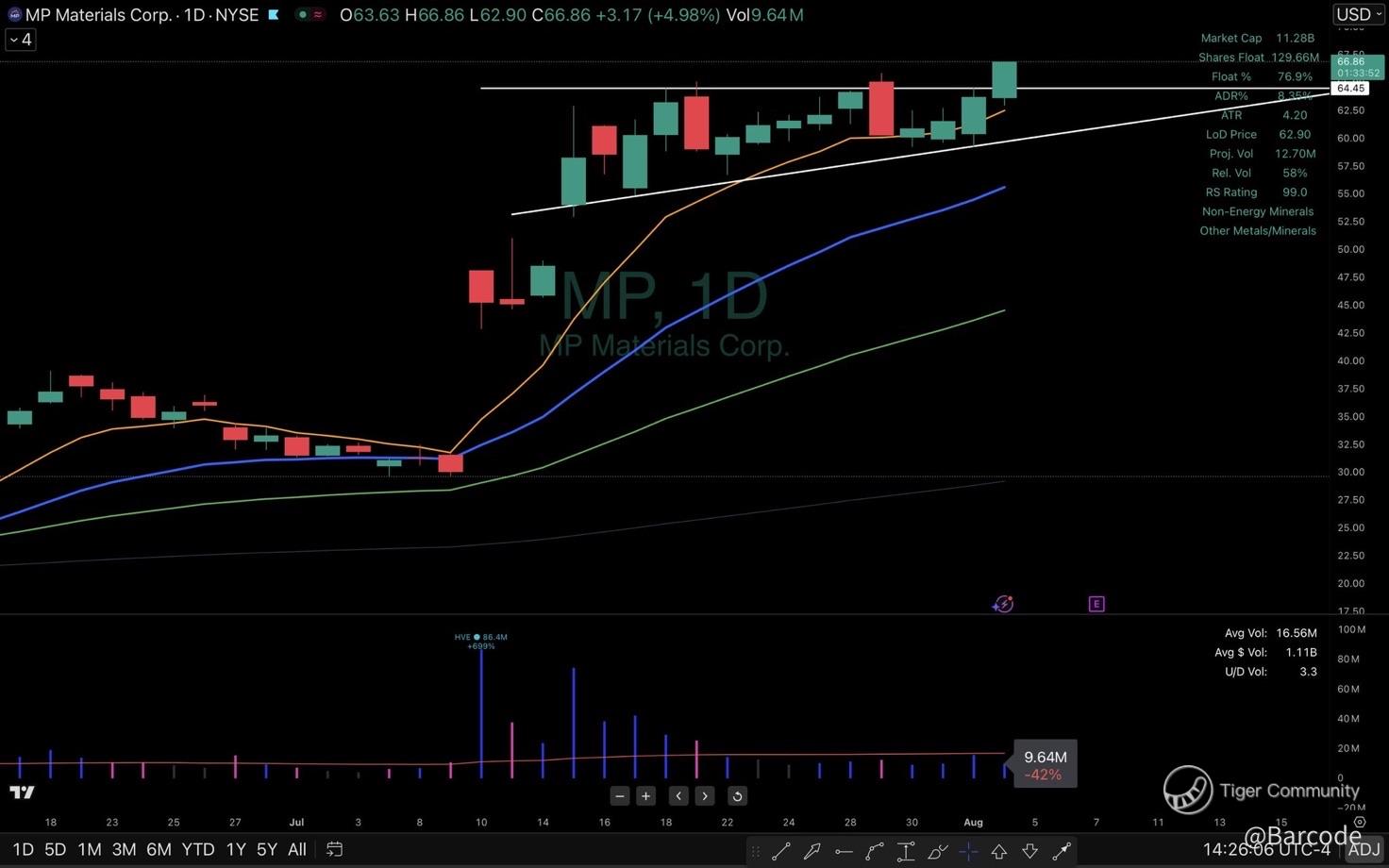Viewport: 1389px width, 868px height.
Task: Select the arrow down marker tool
Action: click(x=1030, y=850)
